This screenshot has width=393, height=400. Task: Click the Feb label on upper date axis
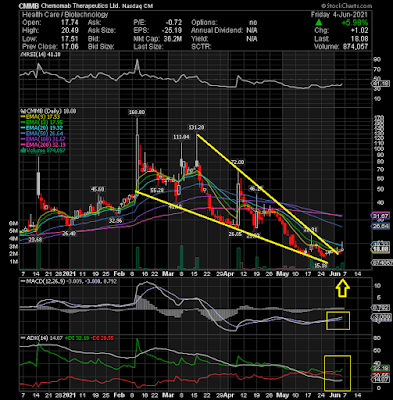119,274
